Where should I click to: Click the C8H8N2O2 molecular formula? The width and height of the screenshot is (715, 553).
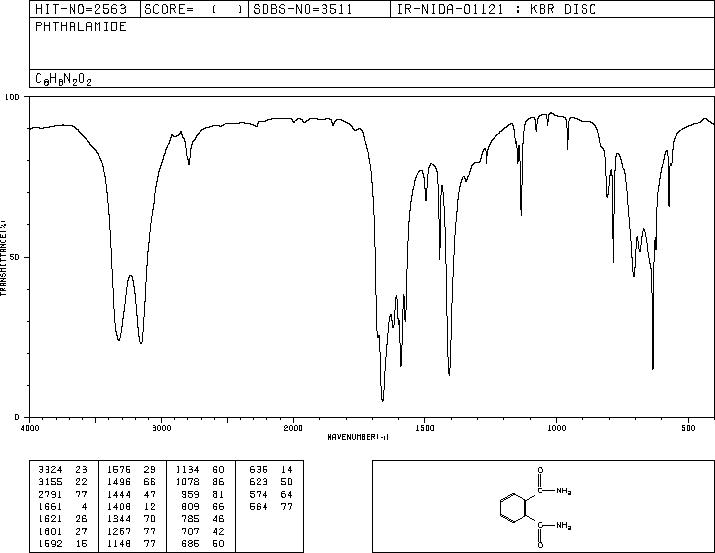tap(63, 79)
